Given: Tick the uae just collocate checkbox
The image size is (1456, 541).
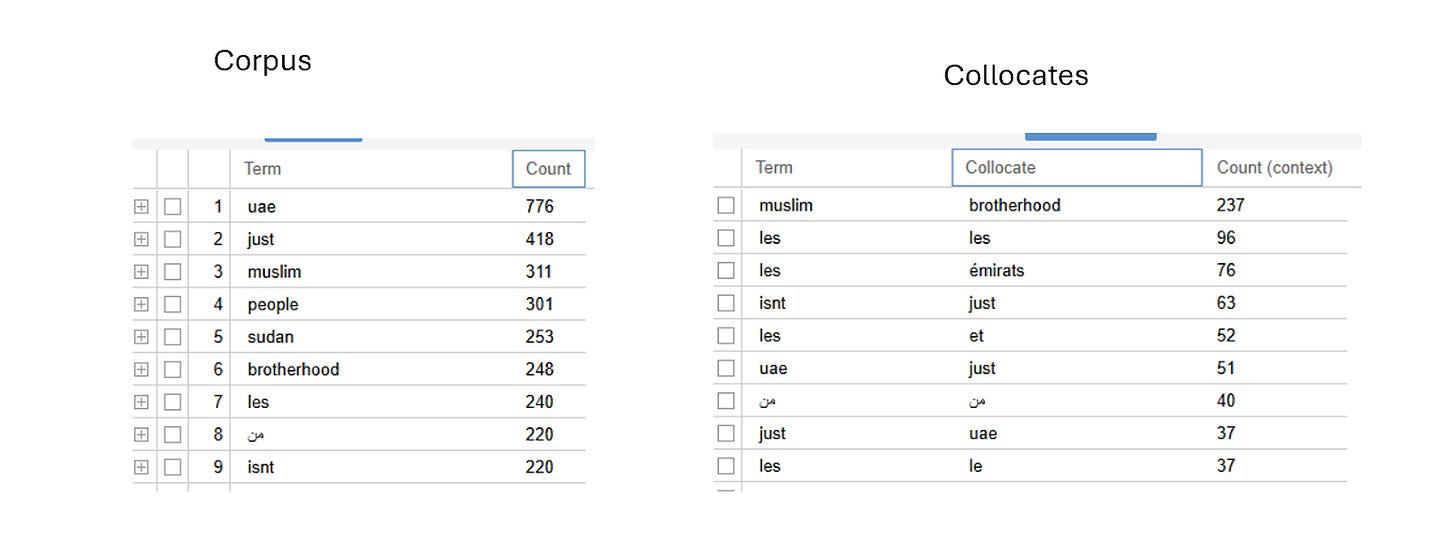Looking at the screenshot, I should click(726, 368).
